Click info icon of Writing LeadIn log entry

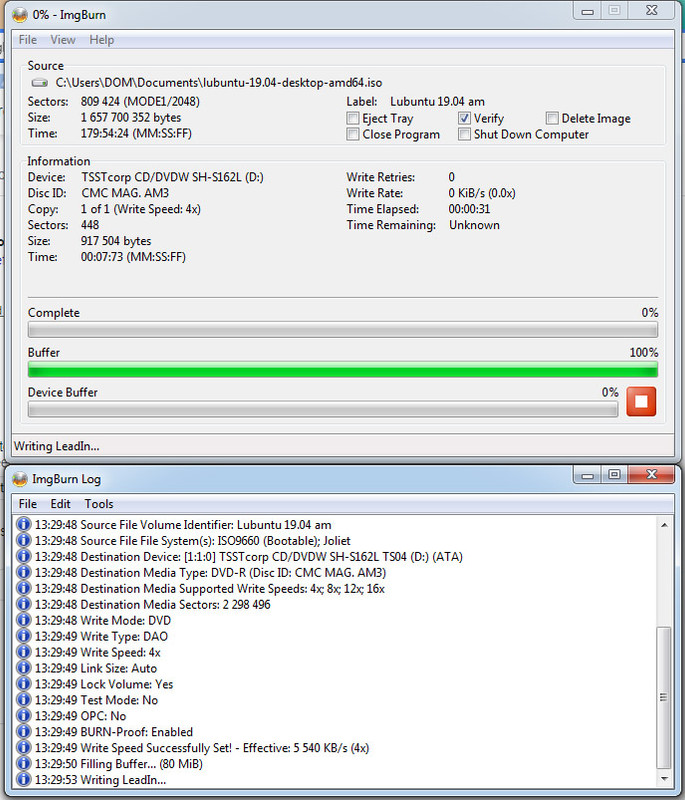[x=23, y=779]
